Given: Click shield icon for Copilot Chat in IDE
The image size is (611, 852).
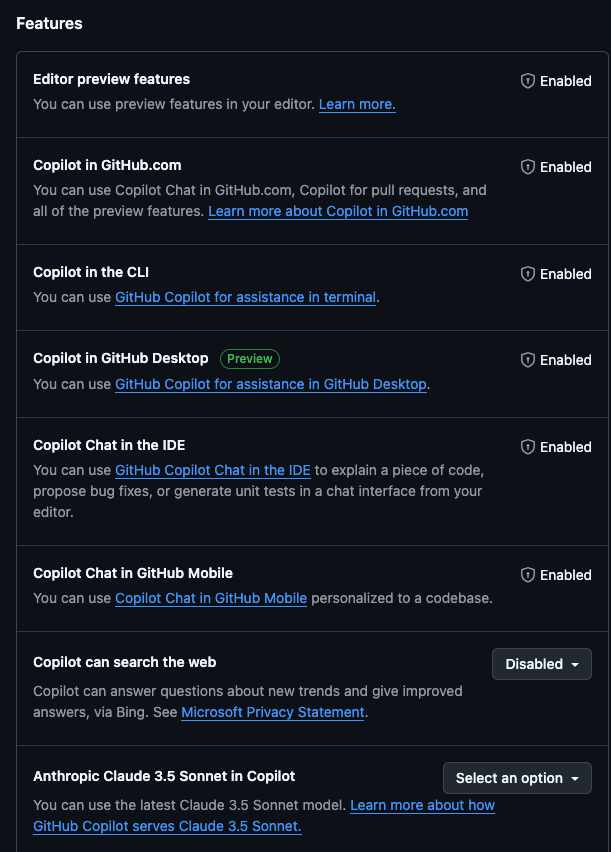Looking at the screenshot, I should coord(528,447).
